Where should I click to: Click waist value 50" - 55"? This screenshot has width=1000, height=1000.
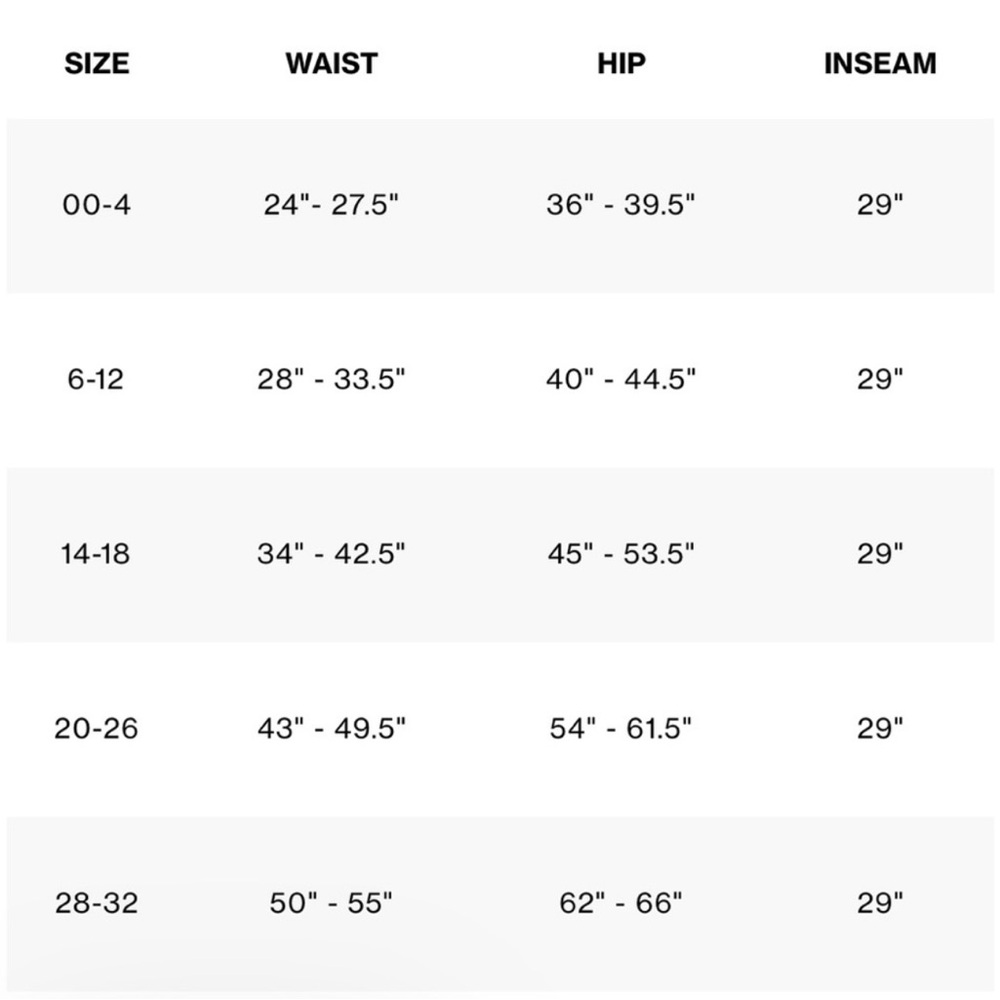click(331, 903)
